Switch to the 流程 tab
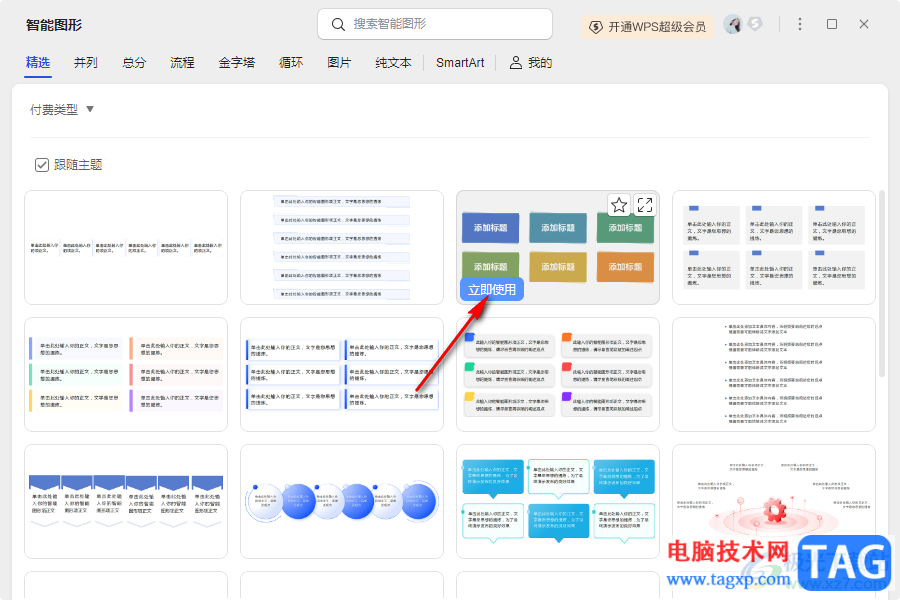The image size is (900, 600). click(182, 63)
